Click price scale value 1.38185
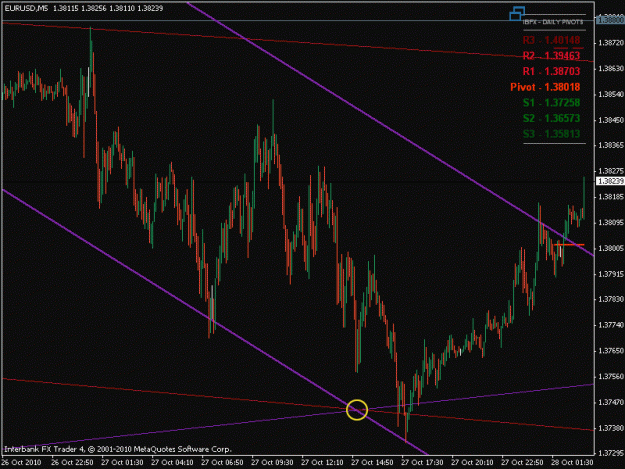 click(x=611, y=197)
